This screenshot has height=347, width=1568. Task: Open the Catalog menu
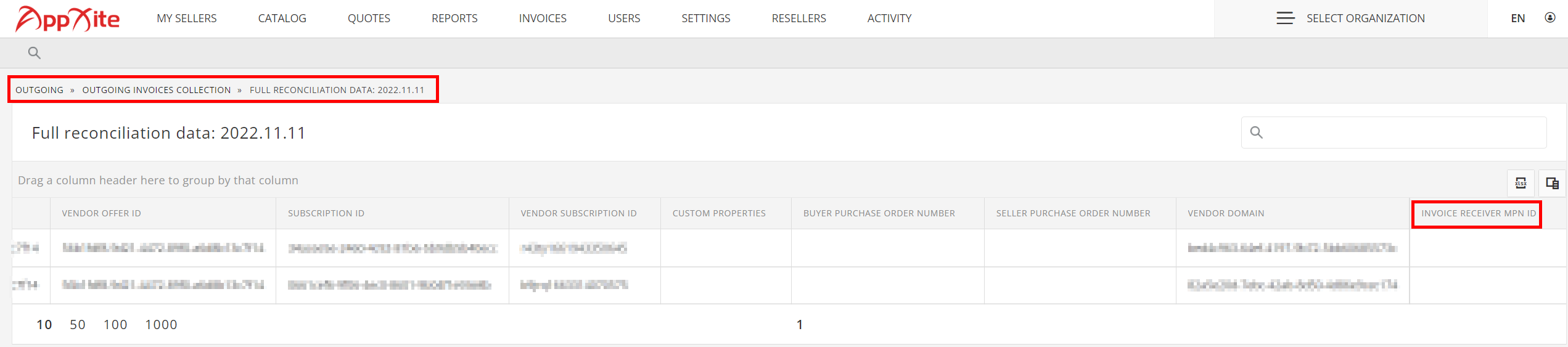(x=282, y=18)
